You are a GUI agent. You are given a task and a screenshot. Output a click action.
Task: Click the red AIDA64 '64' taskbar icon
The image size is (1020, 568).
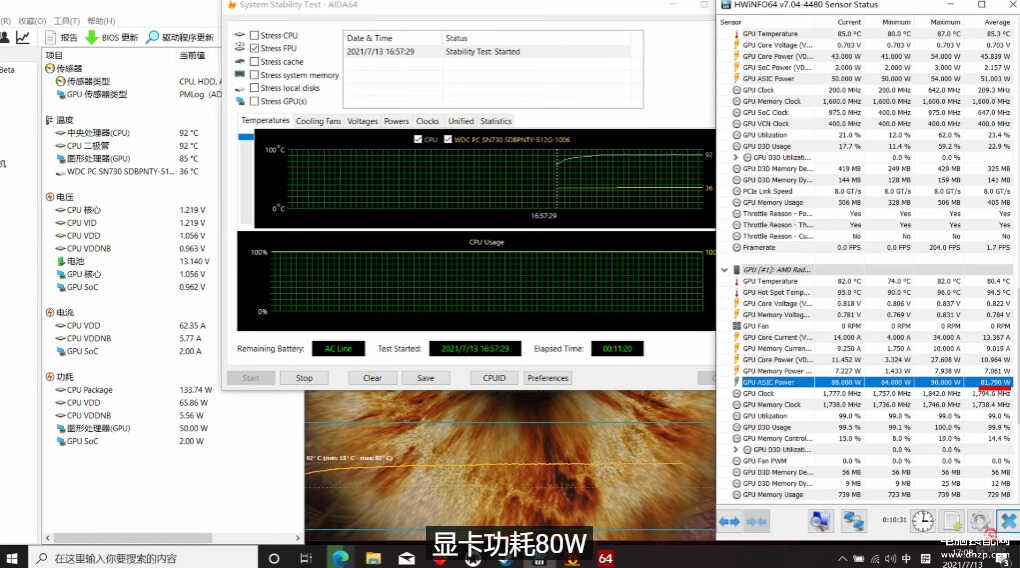click(606, 558)
